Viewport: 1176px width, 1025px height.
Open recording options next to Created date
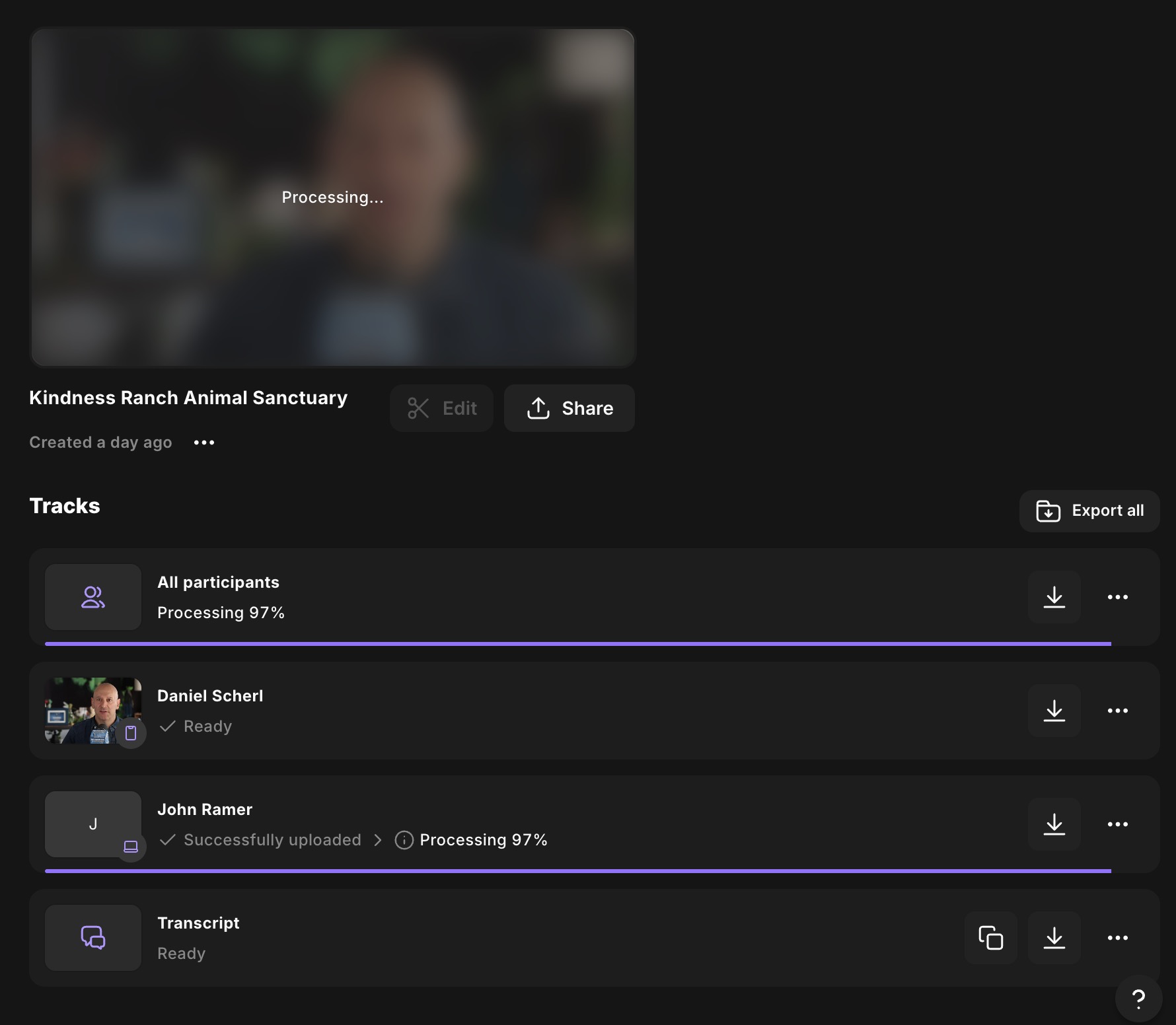pos(204,442)
